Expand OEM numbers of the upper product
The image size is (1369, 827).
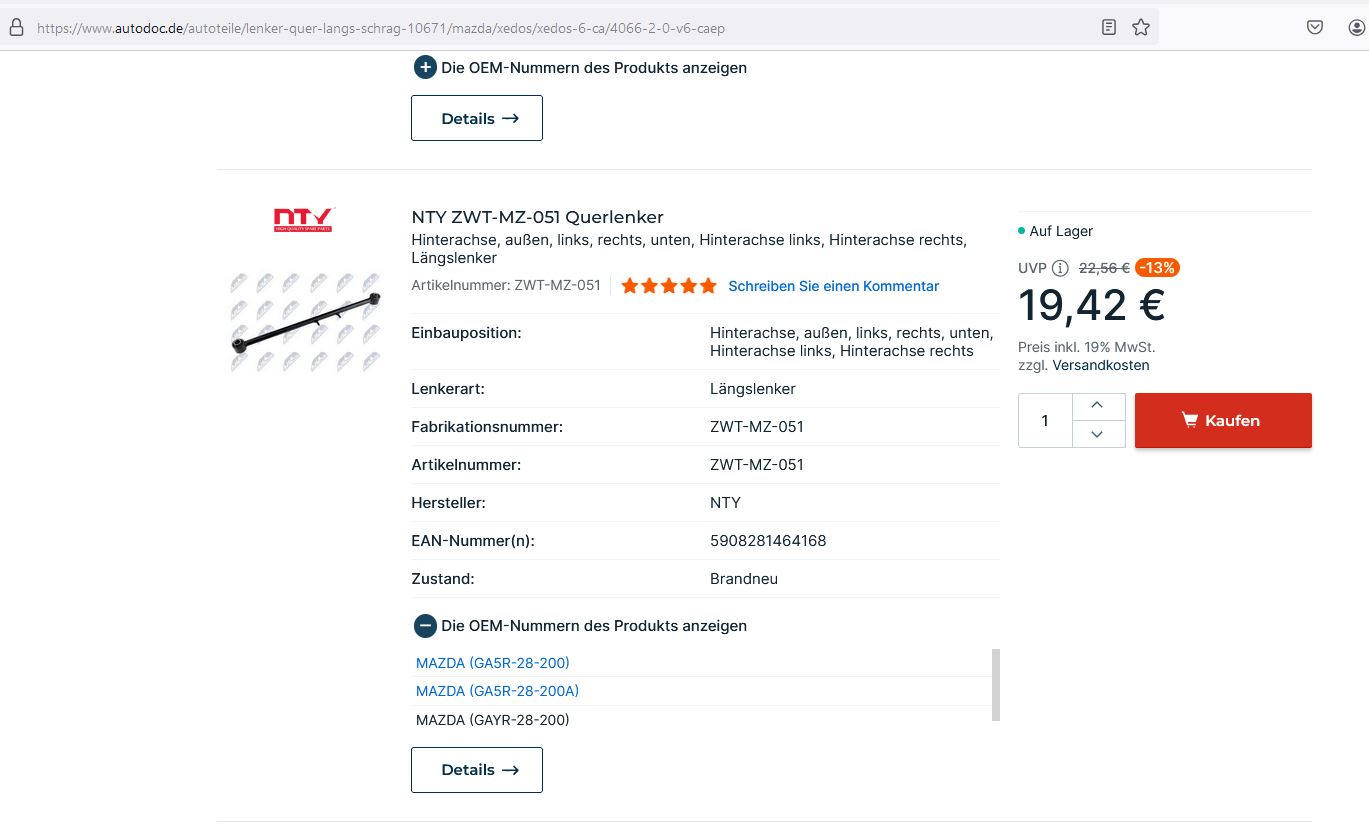coord(425,68)
